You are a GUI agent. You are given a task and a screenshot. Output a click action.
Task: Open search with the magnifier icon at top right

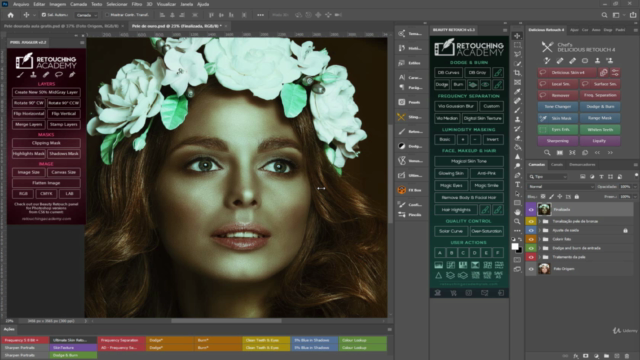[604, 15]
